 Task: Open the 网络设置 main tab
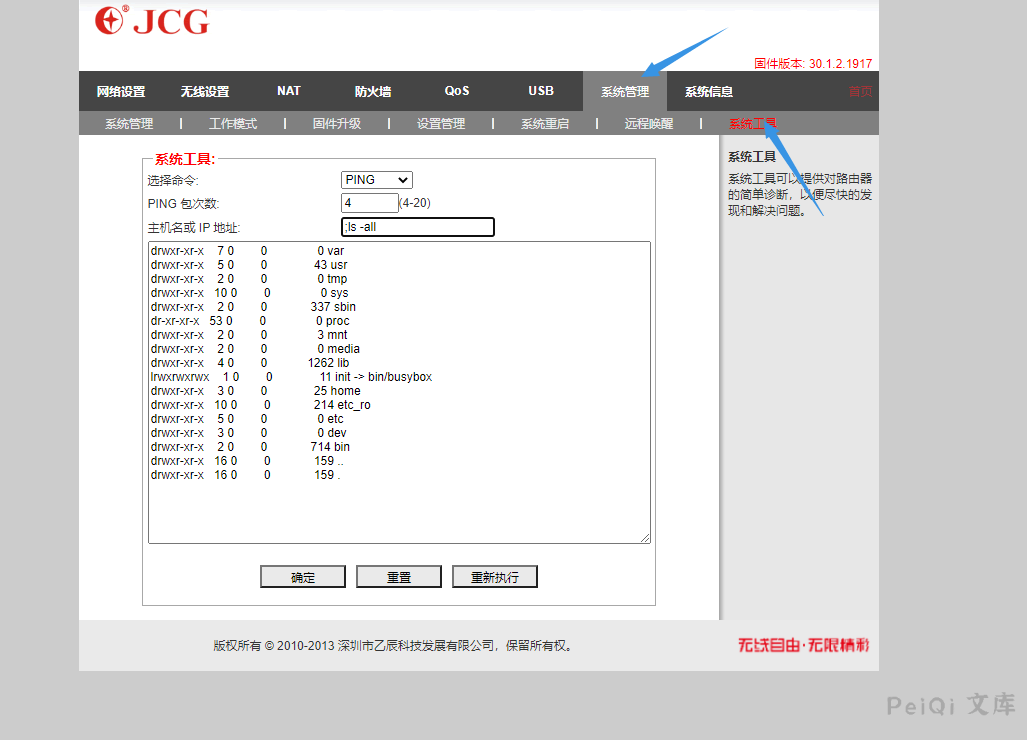[121, 92]
